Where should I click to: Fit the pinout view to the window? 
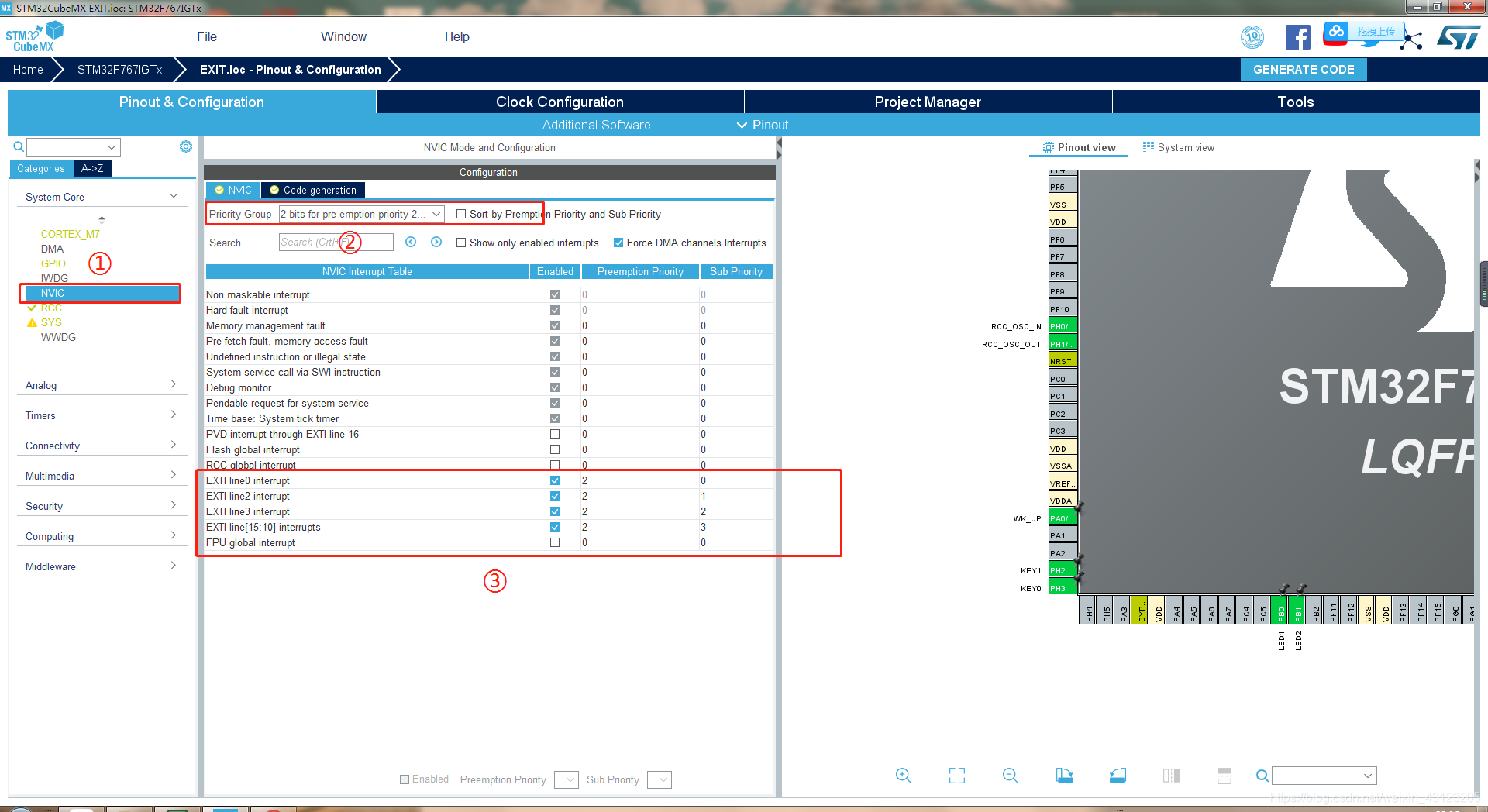(957, 776)
